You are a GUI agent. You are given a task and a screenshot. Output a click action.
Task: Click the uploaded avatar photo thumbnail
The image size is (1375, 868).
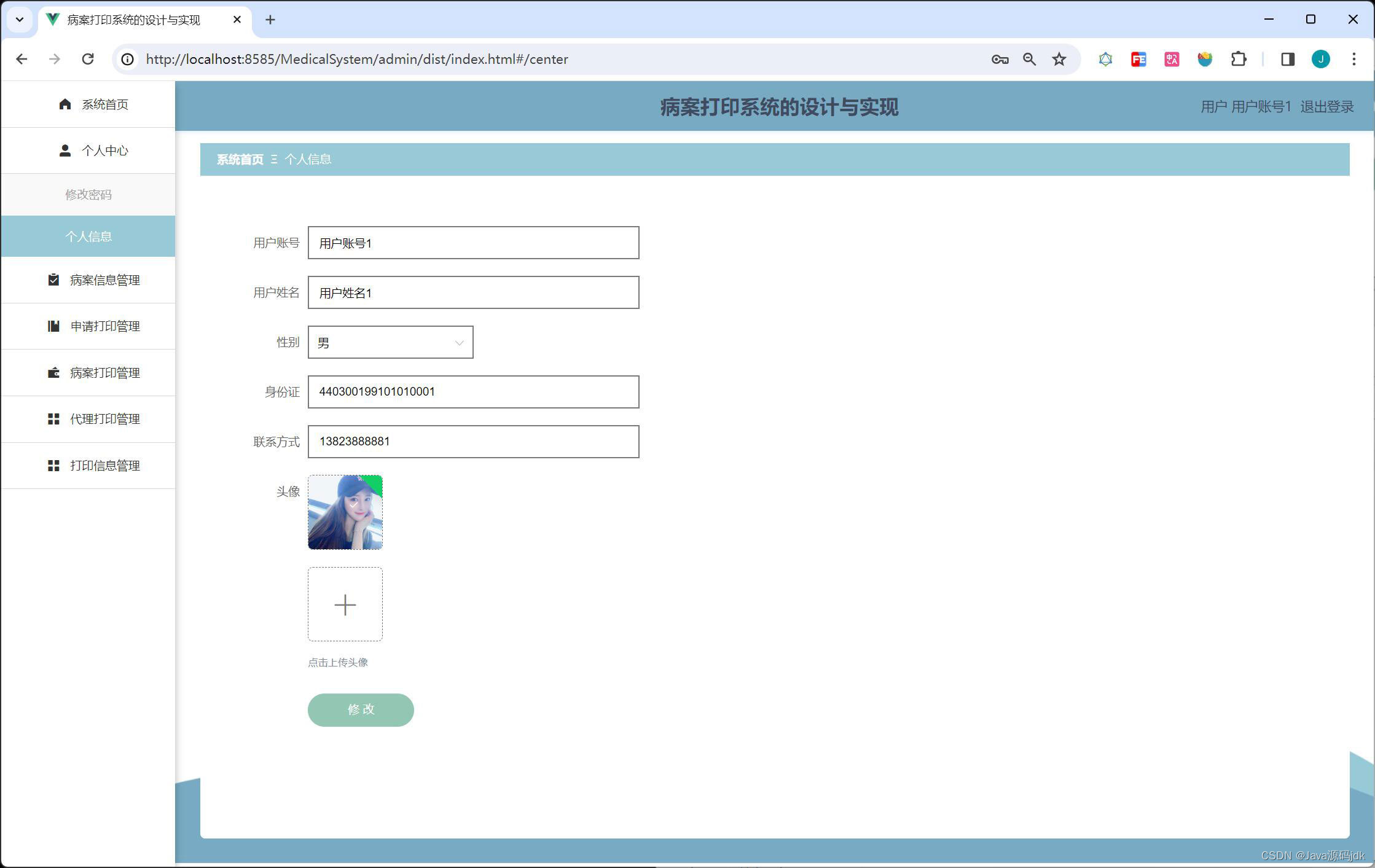[345, 512]
